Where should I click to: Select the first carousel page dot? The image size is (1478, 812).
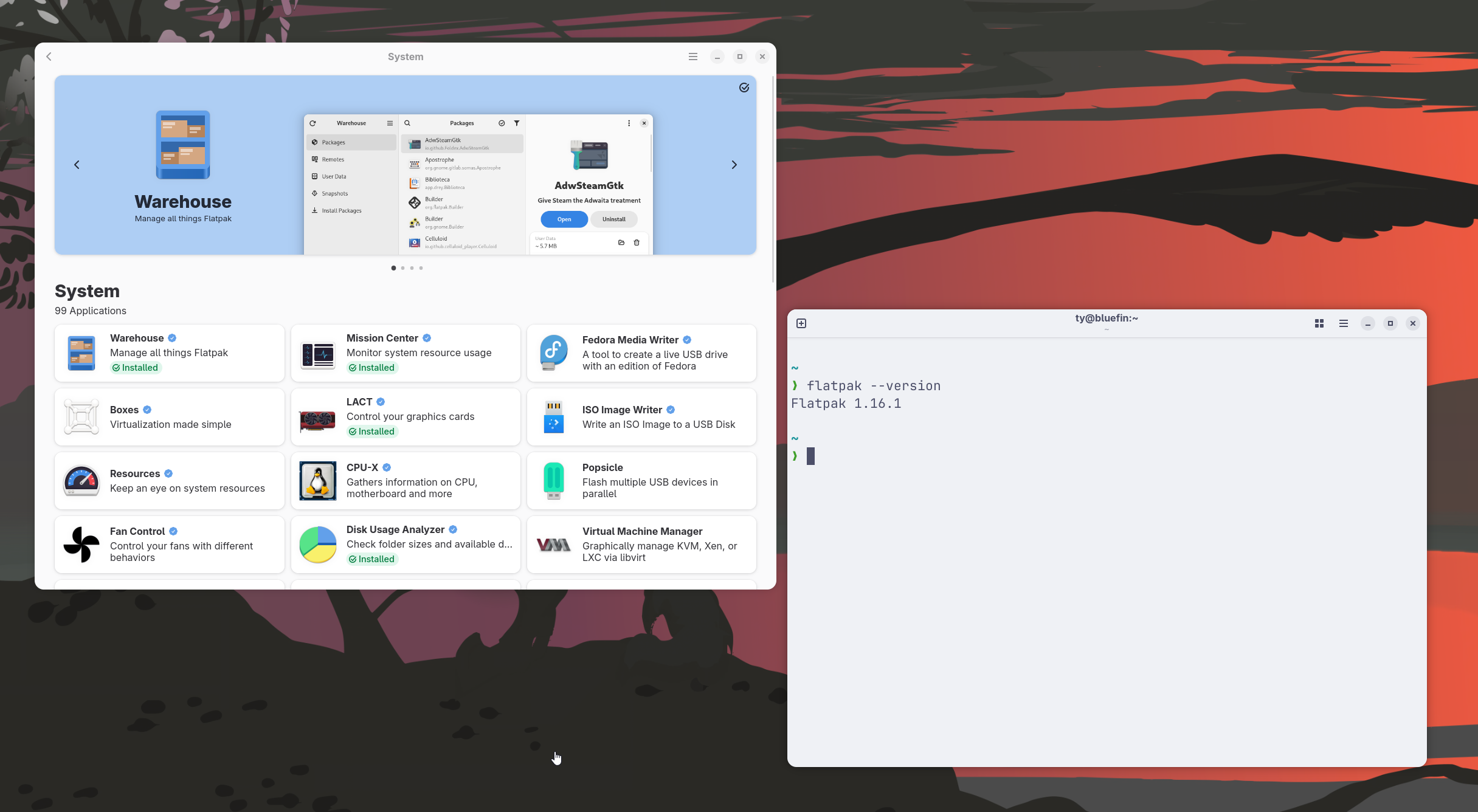393,268
